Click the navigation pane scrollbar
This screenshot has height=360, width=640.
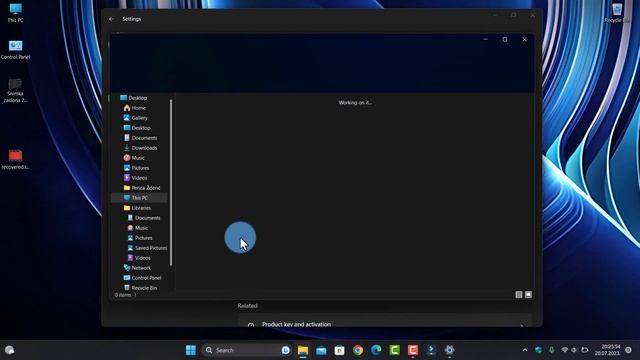point(171,182)
